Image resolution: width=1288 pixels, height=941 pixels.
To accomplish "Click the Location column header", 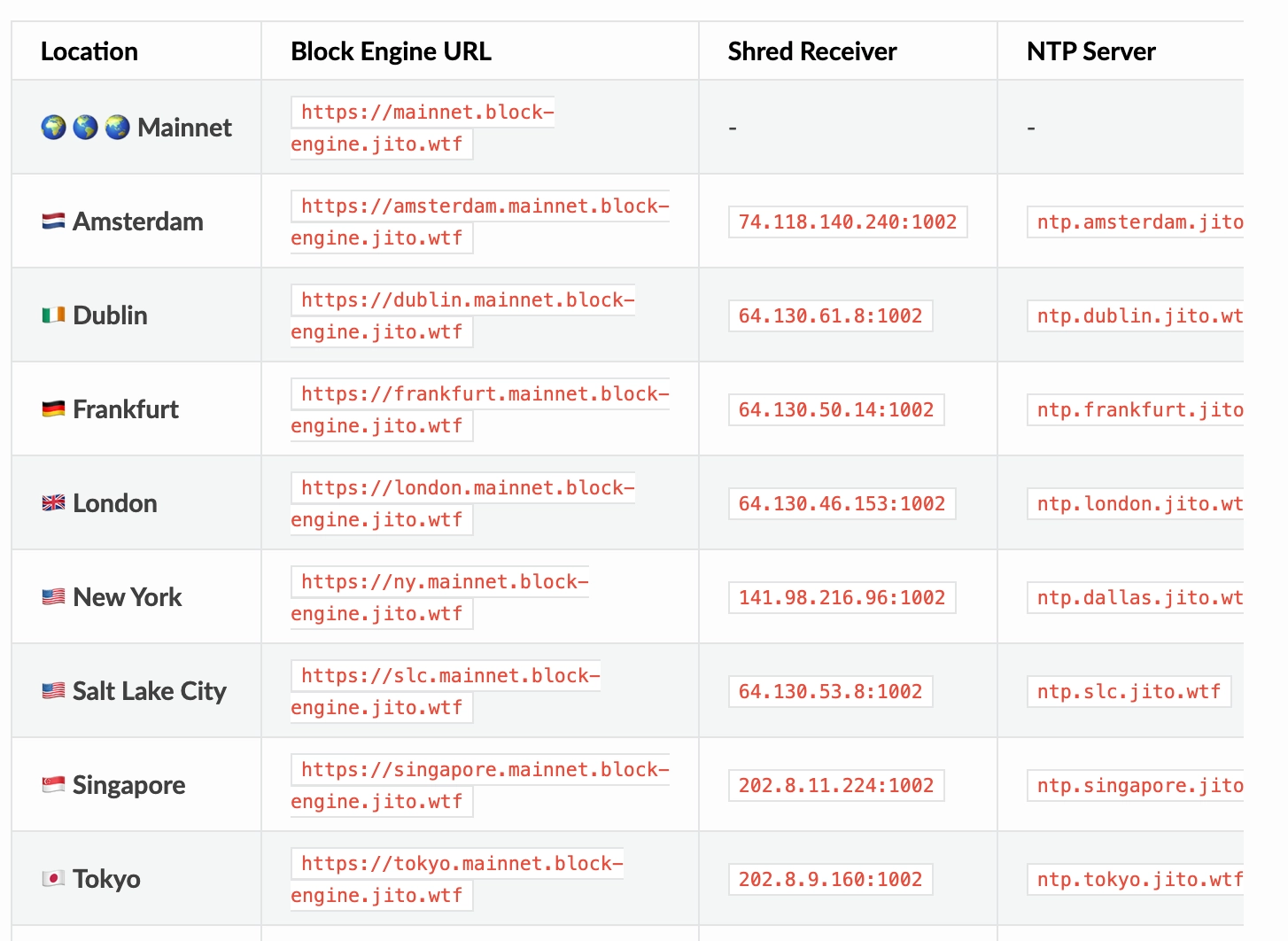I will click(x=89, y=51).
